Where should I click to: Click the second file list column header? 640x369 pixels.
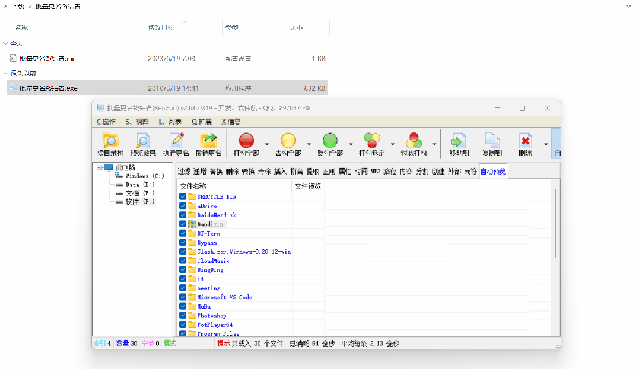308,186
